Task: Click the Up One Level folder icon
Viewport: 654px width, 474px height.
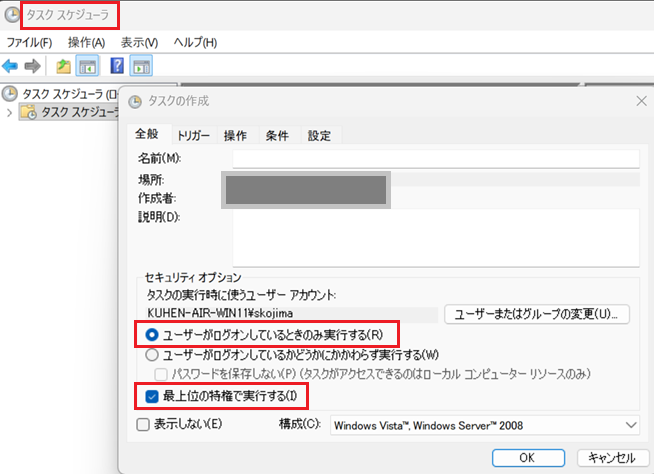Action: click(x=63, y=66)
